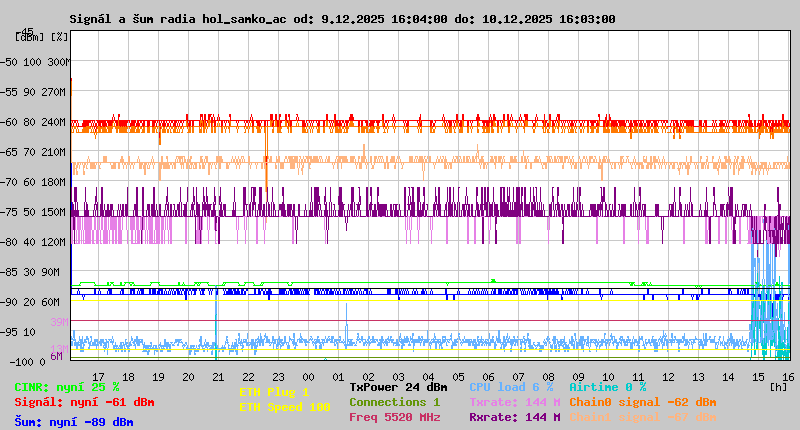Image resolution: width=800 pixels, height=430 pixels.
Task: Click the pink 39M y-axis label
Action: (x=59, y=322)
